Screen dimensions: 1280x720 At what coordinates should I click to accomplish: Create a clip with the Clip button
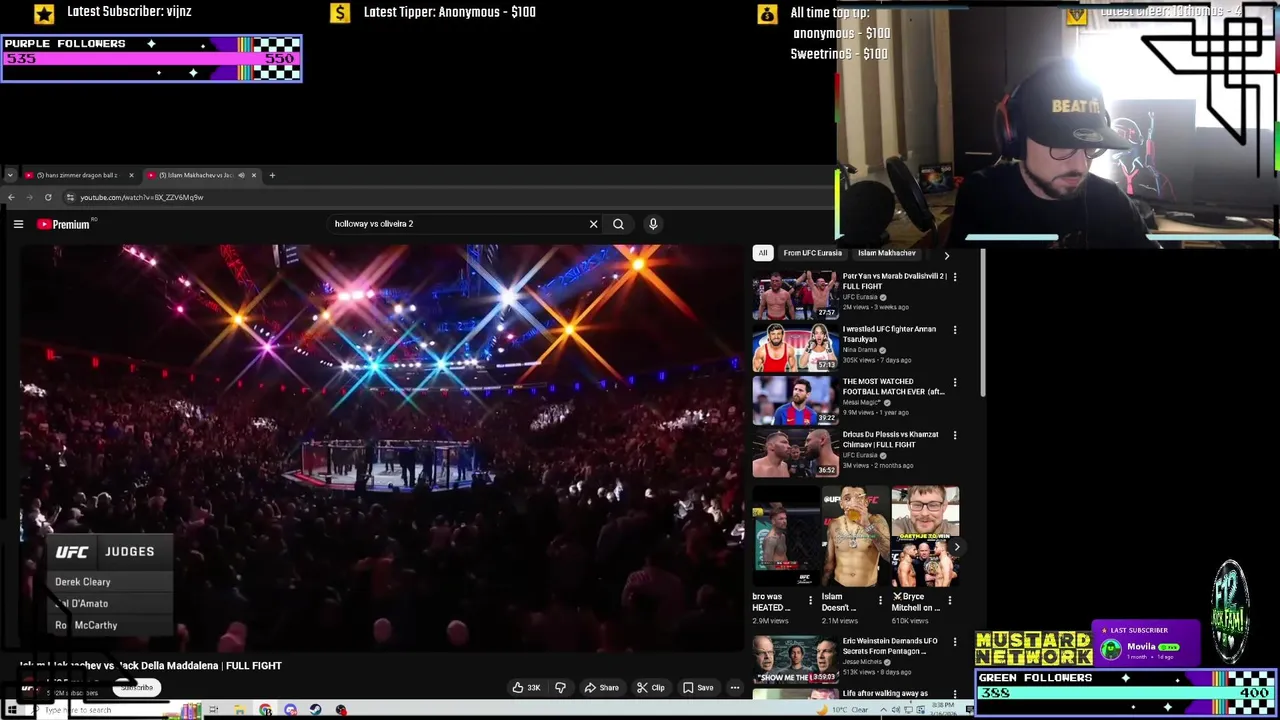651,687
